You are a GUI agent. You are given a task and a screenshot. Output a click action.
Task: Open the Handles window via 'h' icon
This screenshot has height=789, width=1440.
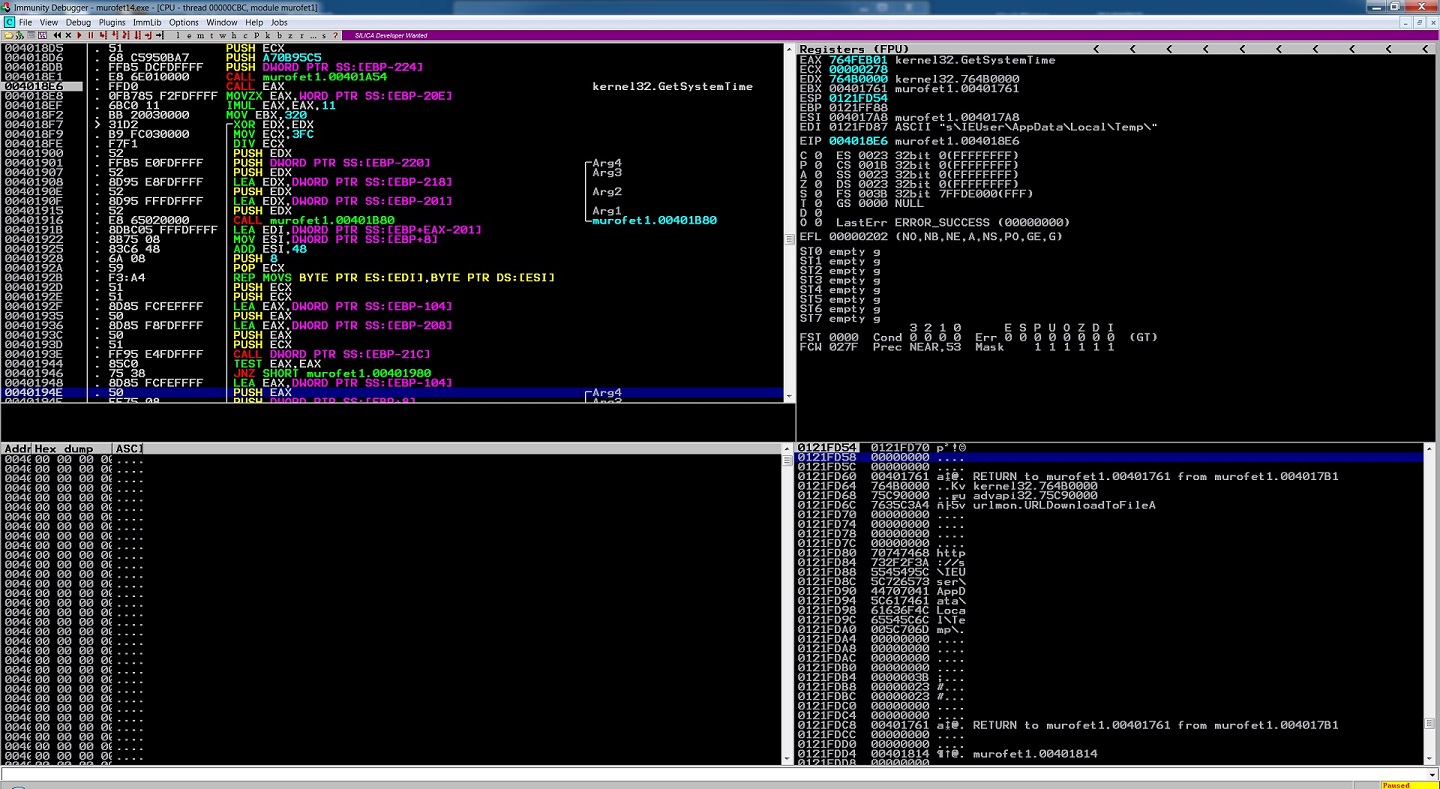click(x=234, y=35)
